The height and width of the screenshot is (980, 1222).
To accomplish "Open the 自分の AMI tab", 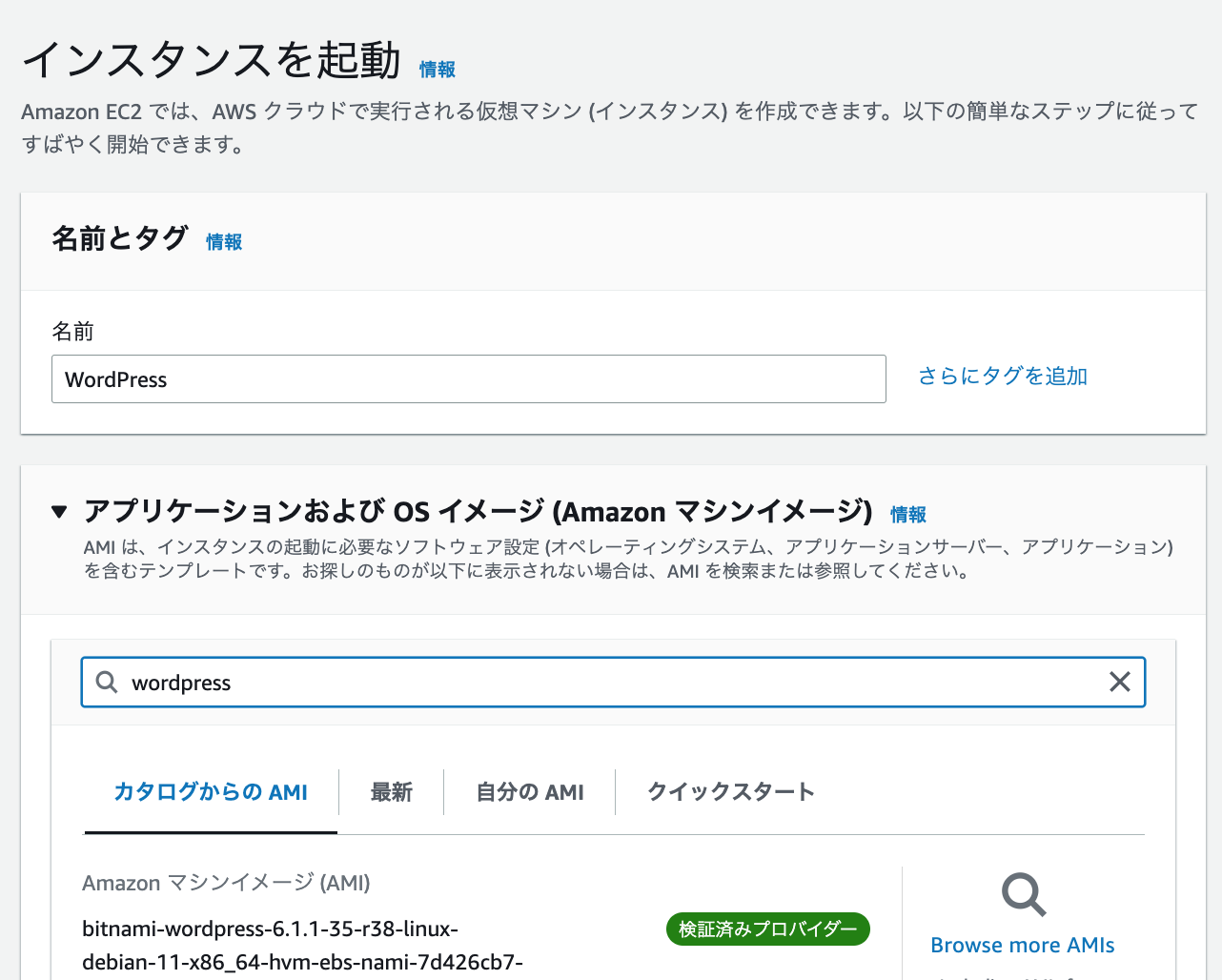I will pyautogui.click(x=529, y=791).
